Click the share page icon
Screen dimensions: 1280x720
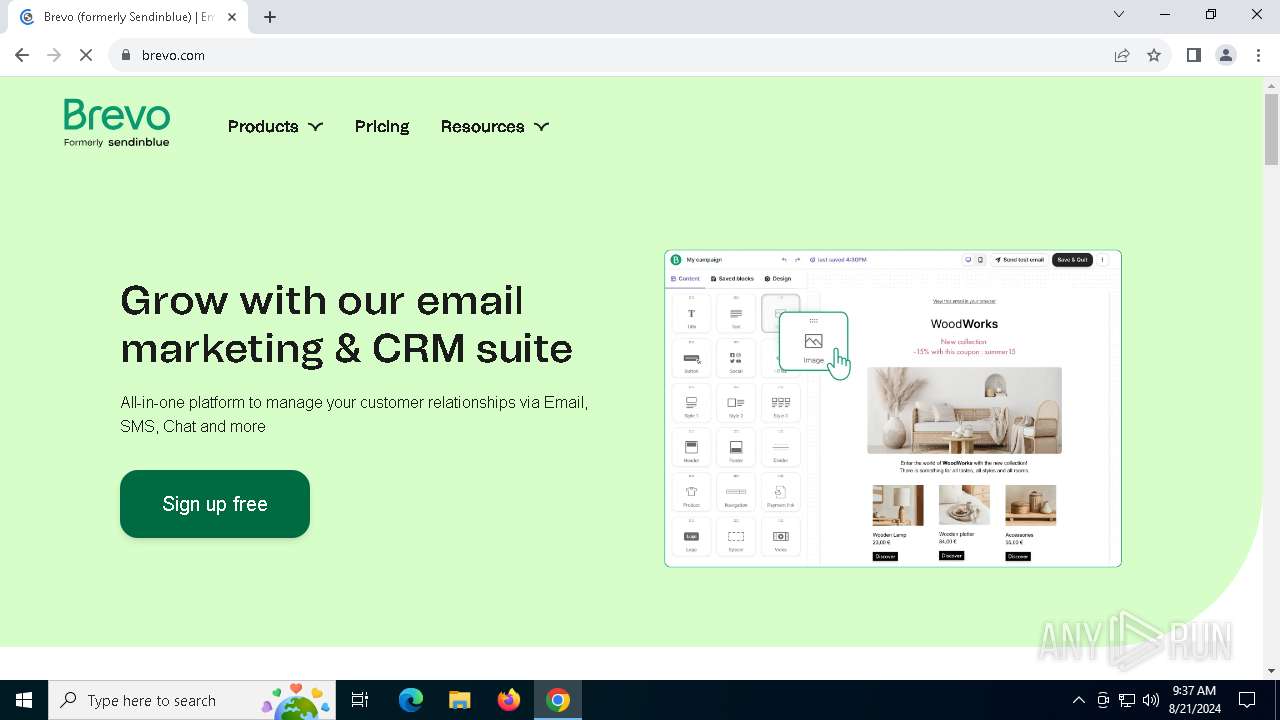point(1122,55)
